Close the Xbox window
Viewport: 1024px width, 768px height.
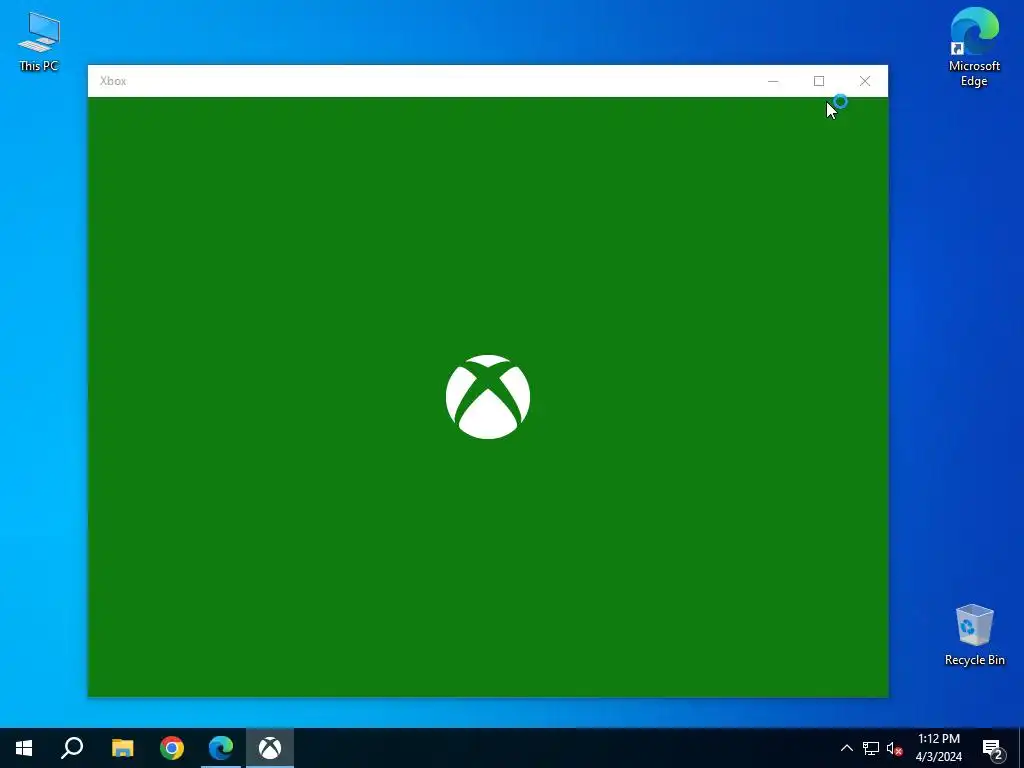[x=865, y=81]
